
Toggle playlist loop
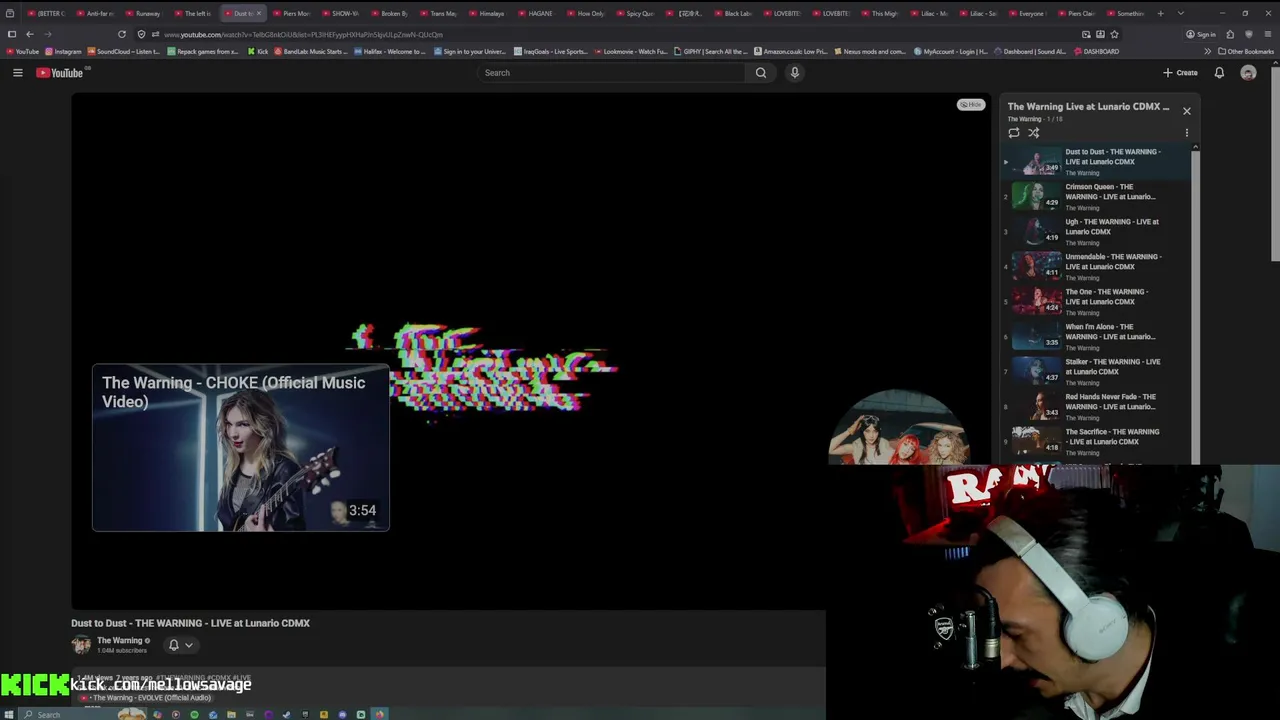[x=1014, y=132]
